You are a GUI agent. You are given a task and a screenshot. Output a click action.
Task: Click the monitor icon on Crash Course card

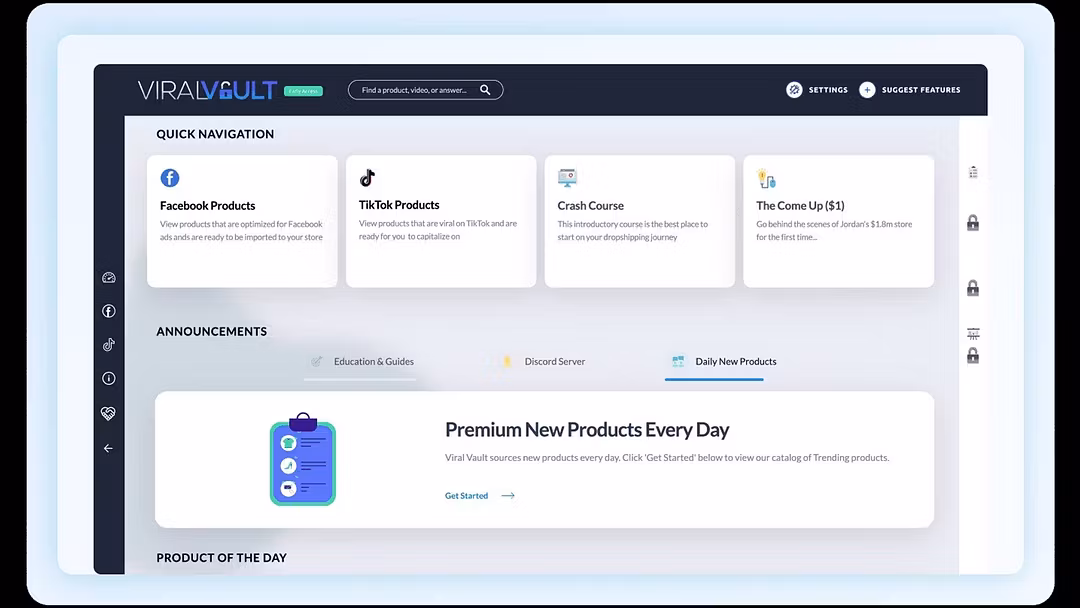click(567, 177)
